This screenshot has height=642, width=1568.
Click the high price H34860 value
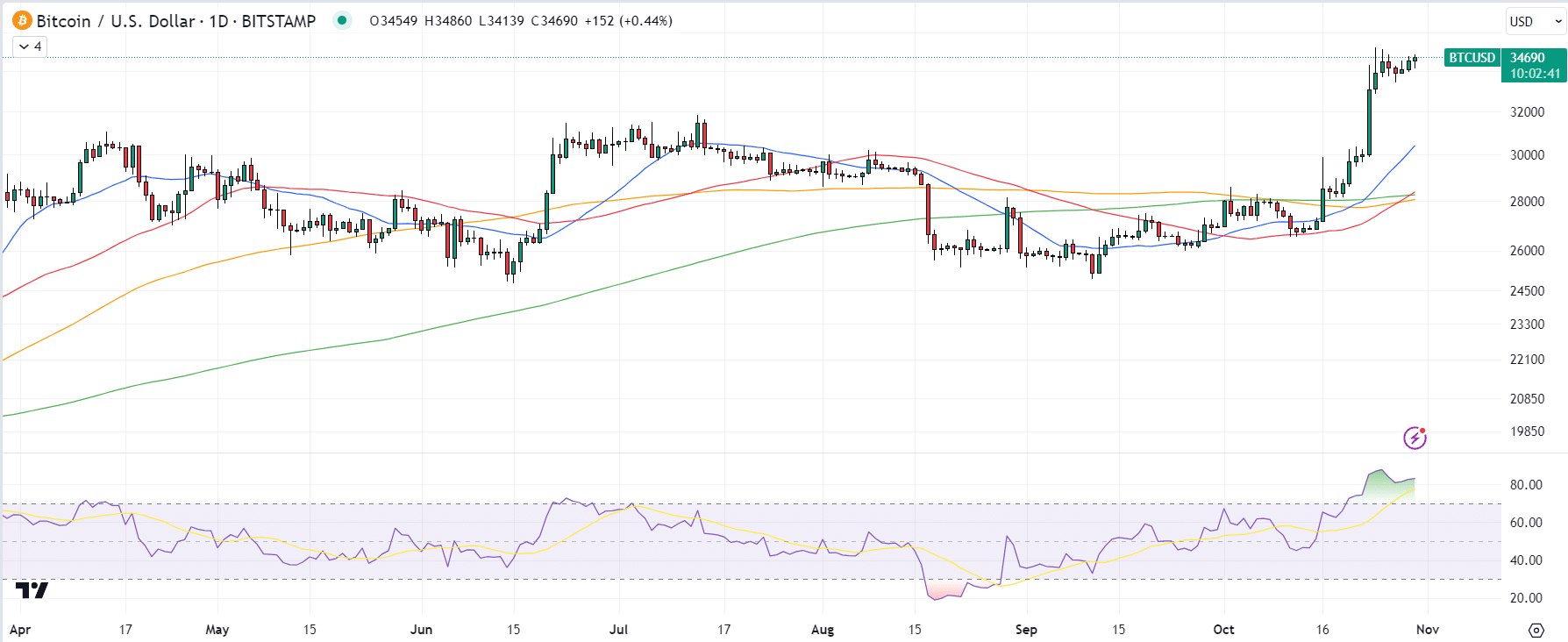click(x=448, y=21)
